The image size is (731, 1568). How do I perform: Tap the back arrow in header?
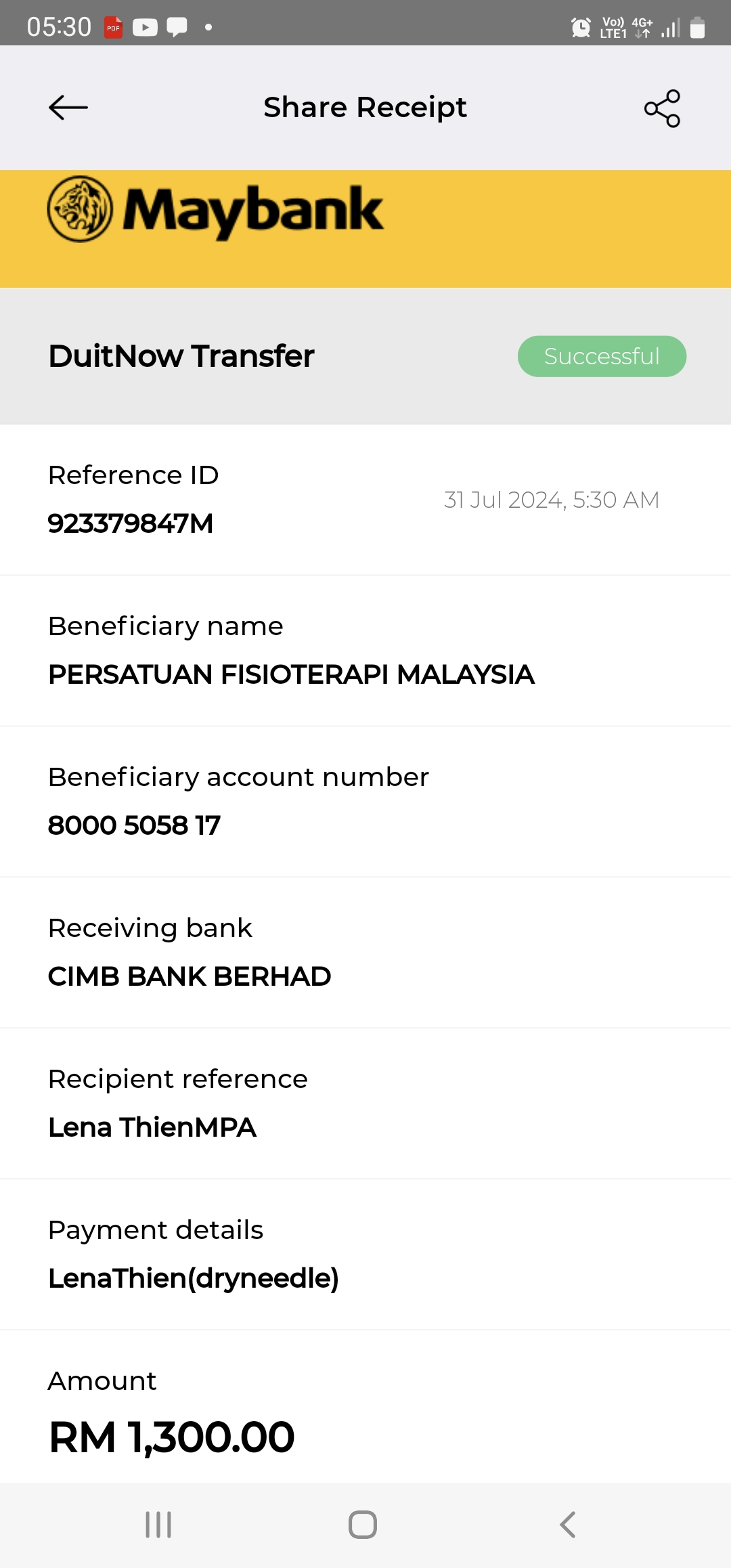click(x=68, y=108)
